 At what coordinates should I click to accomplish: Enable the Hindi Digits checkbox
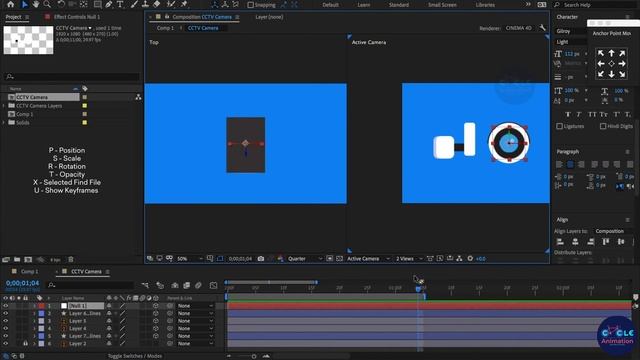603,126
